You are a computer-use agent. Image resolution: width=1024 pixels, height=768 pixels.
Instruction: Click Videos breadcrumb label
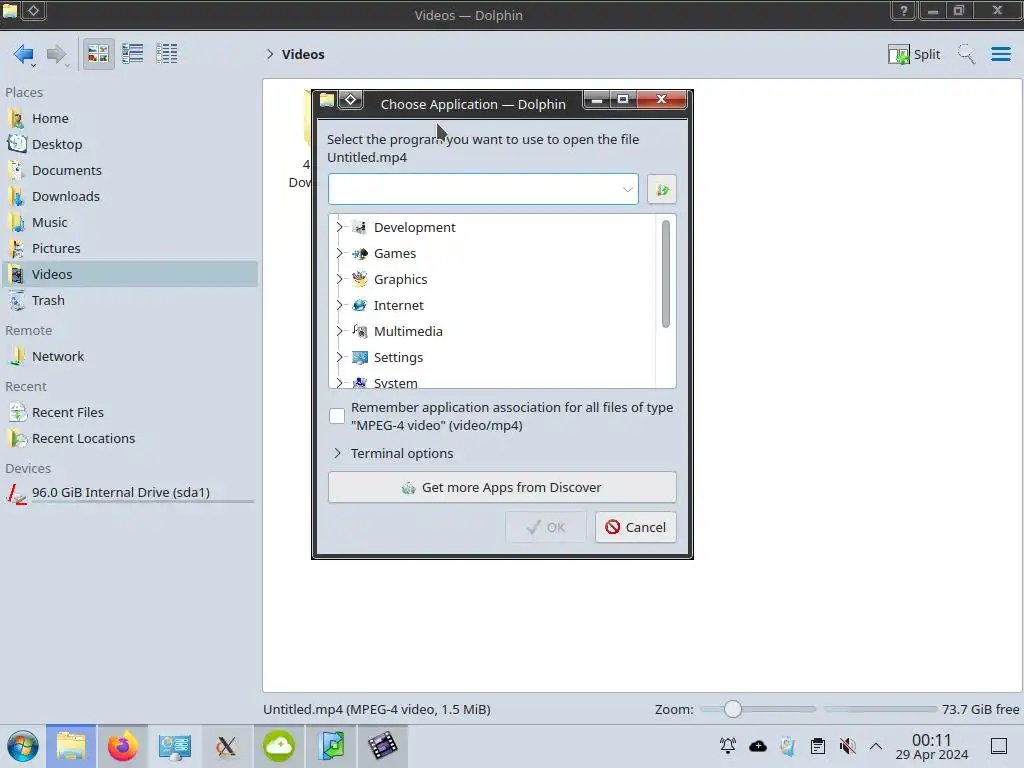pyautogui.click(x=303, y=54)
